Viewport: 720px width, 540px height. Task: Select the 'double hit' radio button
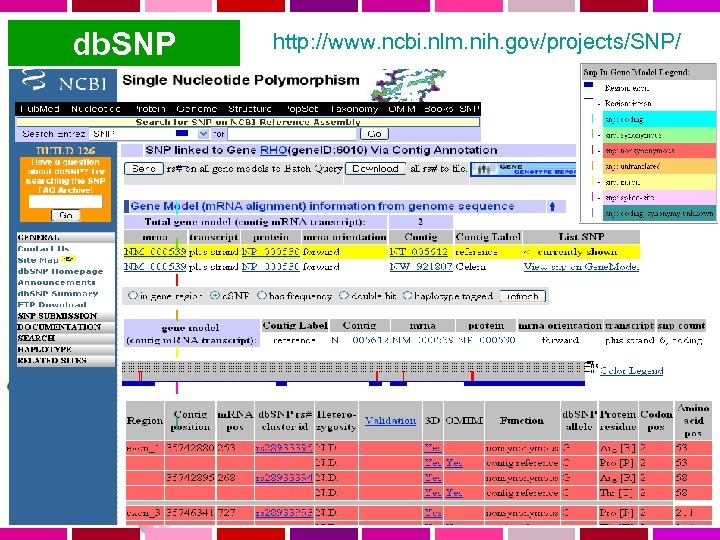(x=343, y=295)
